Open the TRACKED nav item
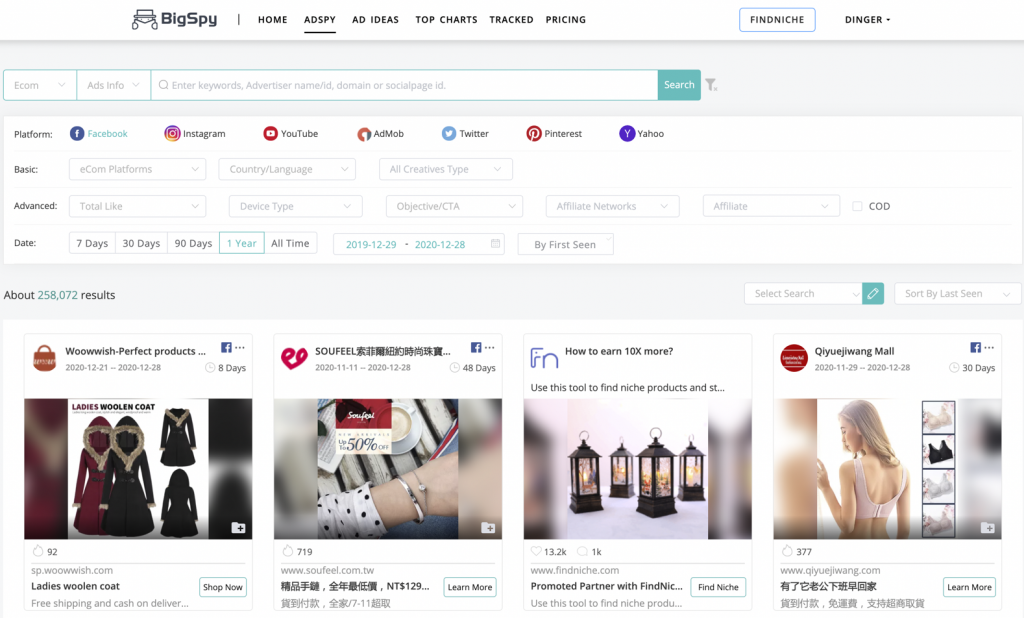This screenshot has height=618, width=1024. [511, 20]
